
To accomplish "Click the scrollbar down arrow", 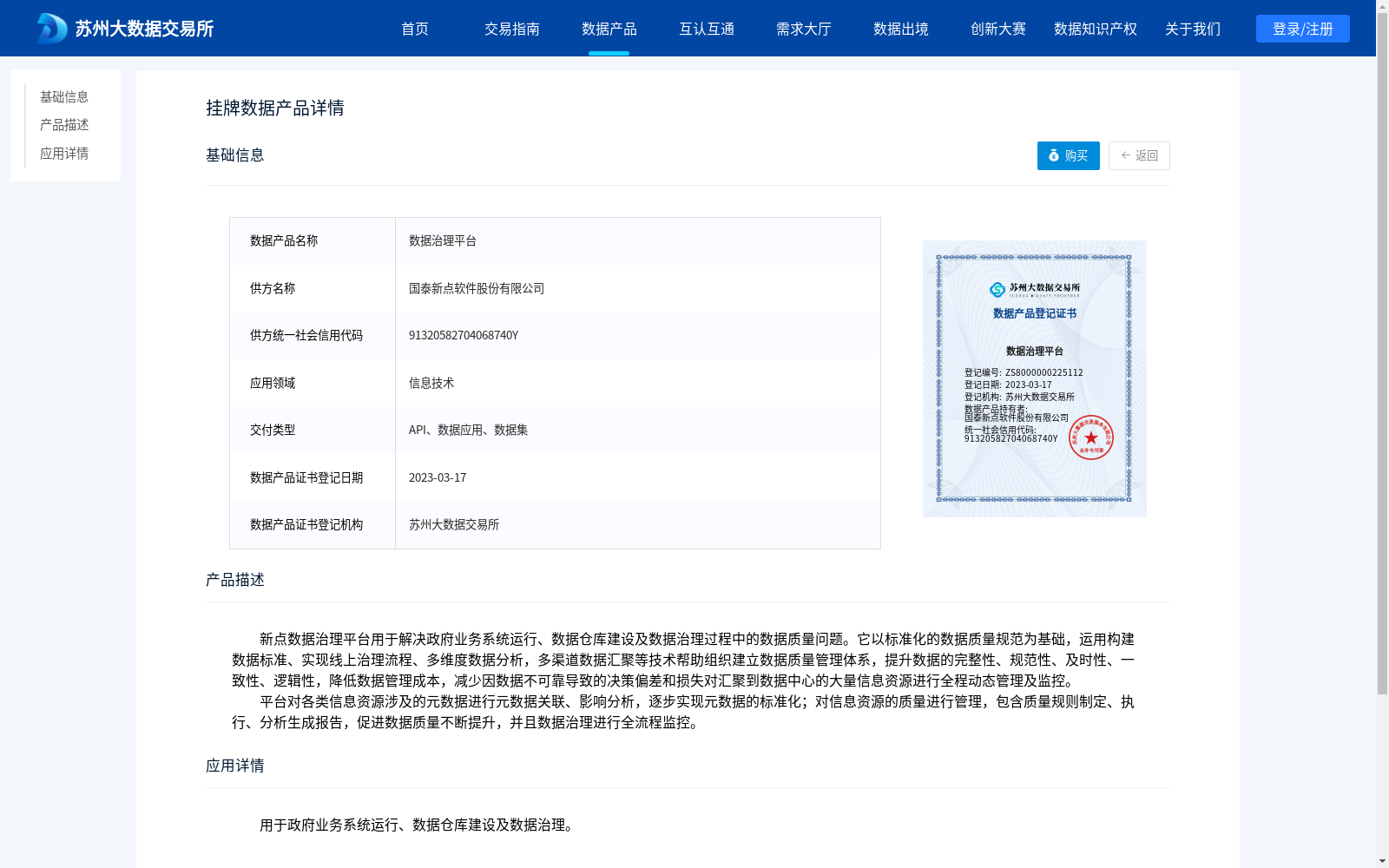I will tap(1383, 861).
